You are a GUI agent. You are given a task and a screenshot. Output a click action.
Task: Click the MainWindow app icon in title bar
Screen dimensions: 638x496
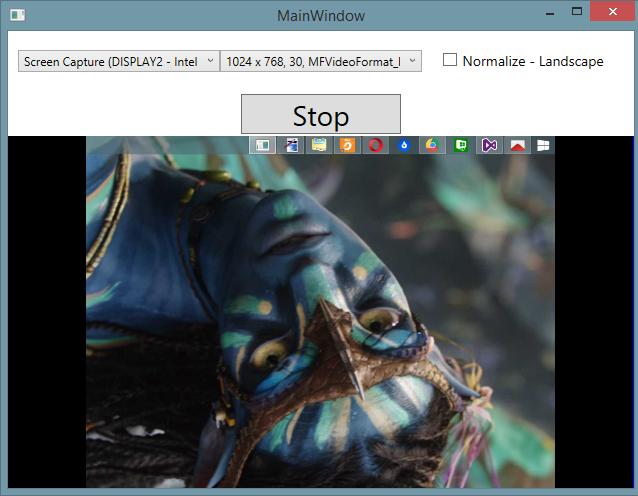(x=17, y=15)
